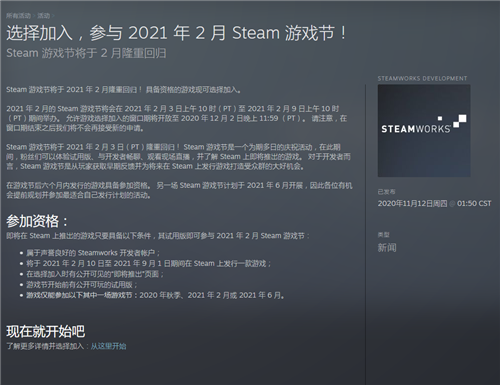The width and height of the screenshot is (500, 385).
Task: Open the 活动 breadcrumb link
Action: pyautogui.click(x=43, y=15)
